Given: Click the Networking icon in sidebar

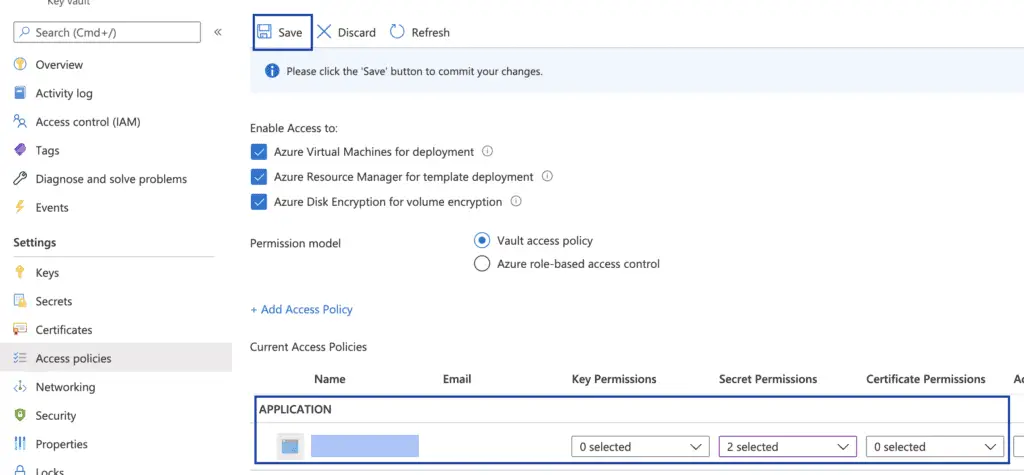Looking at the screenshot, I should [20, 387].
